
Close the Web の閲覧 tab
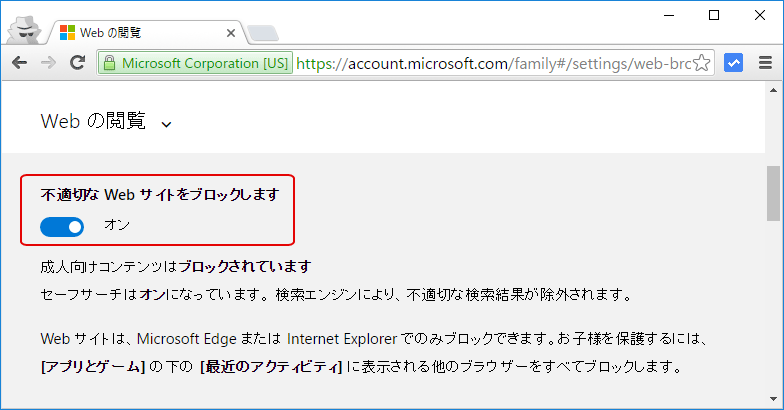pyautogui.click(x=230, y=33)
